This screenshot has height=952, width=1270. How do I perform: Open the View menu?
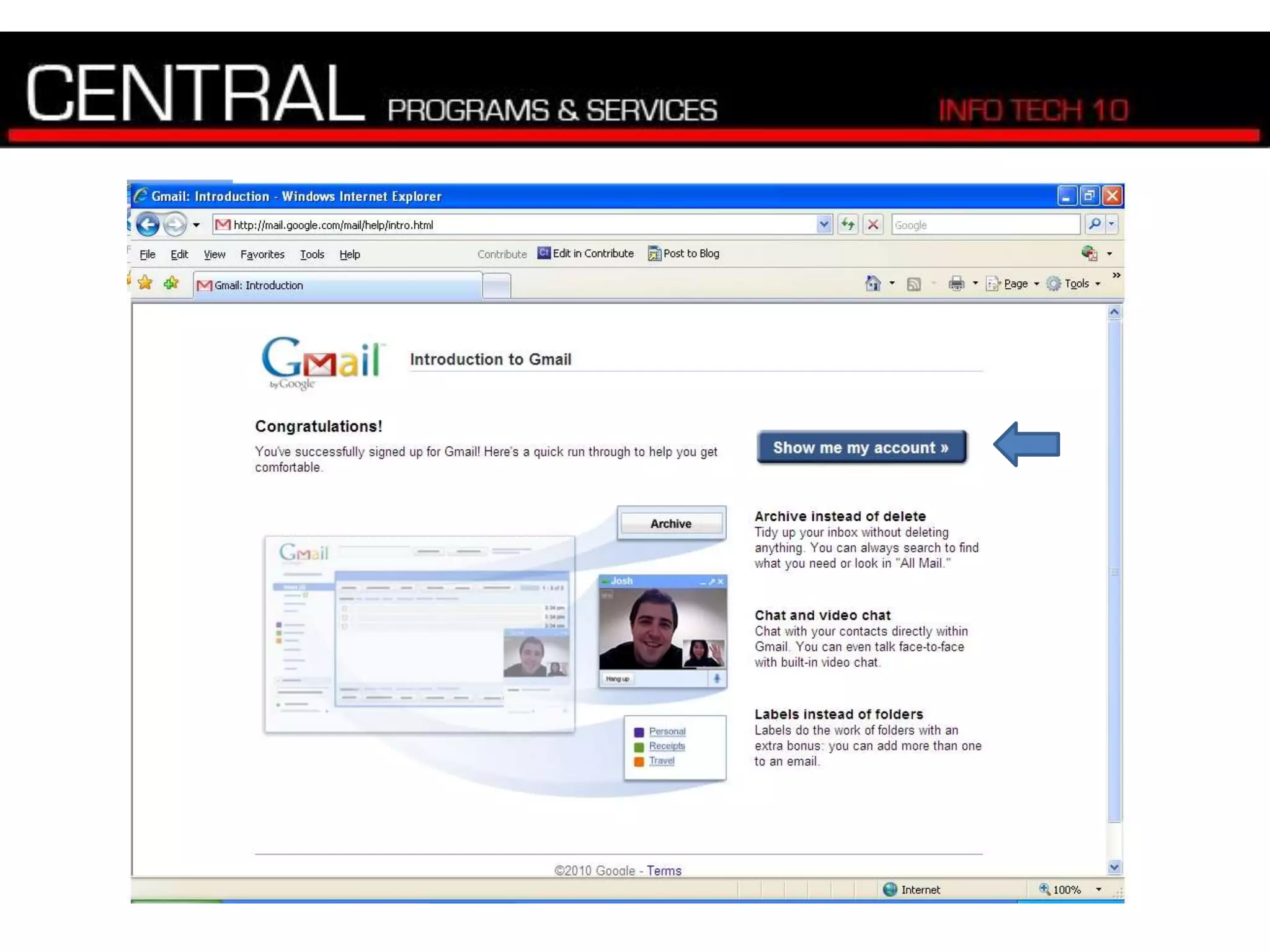pyautogui.click(x=214, y=254)
